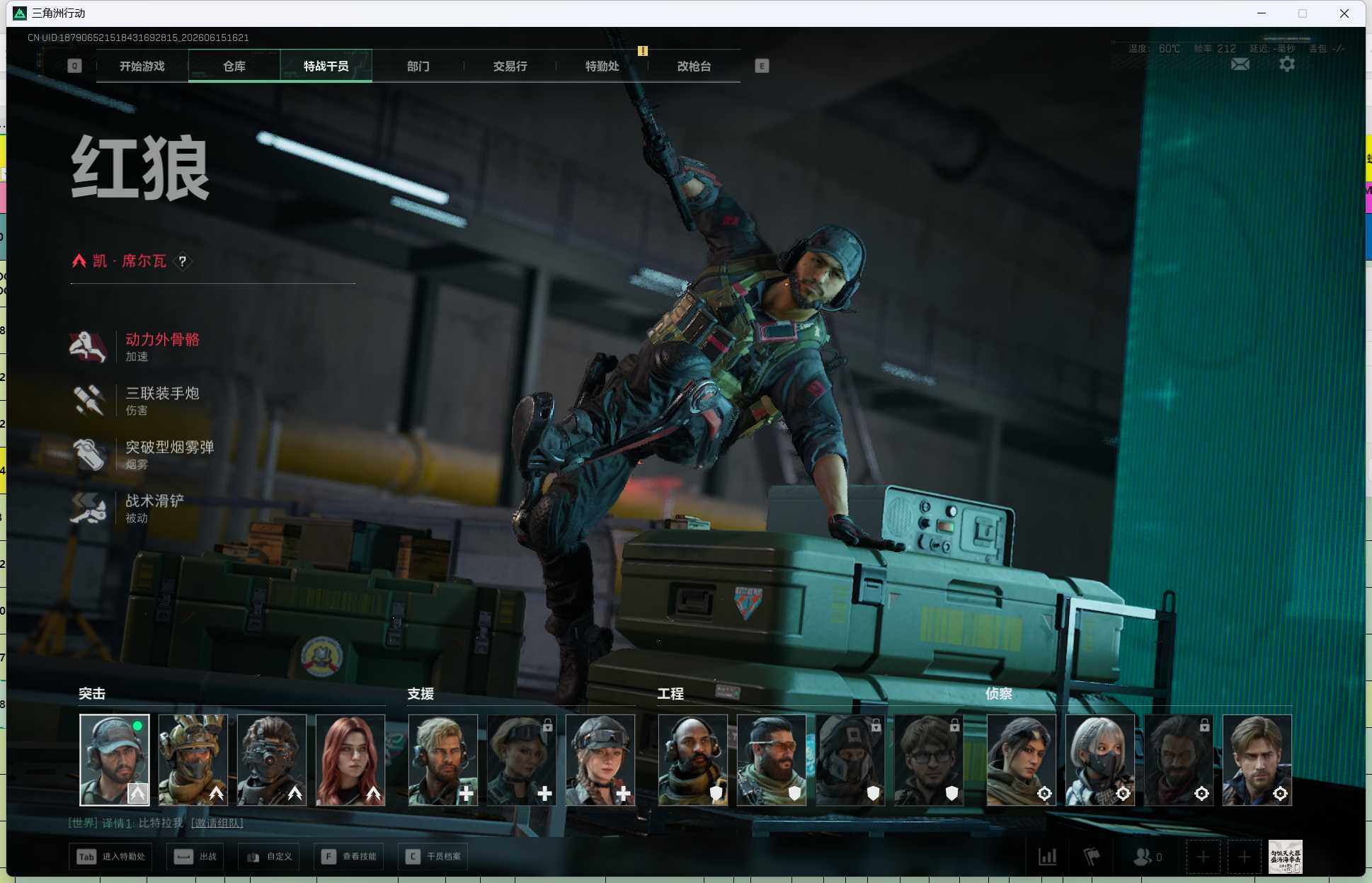Screen dimensions: 1372x883
Task: Choose the dark-haired woman 侦察 operator portrait
Action: coord(1022,760)
